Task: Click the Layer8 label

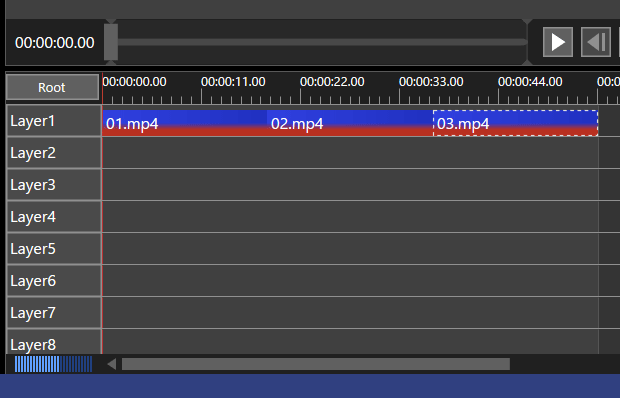Action: point(33,345)
